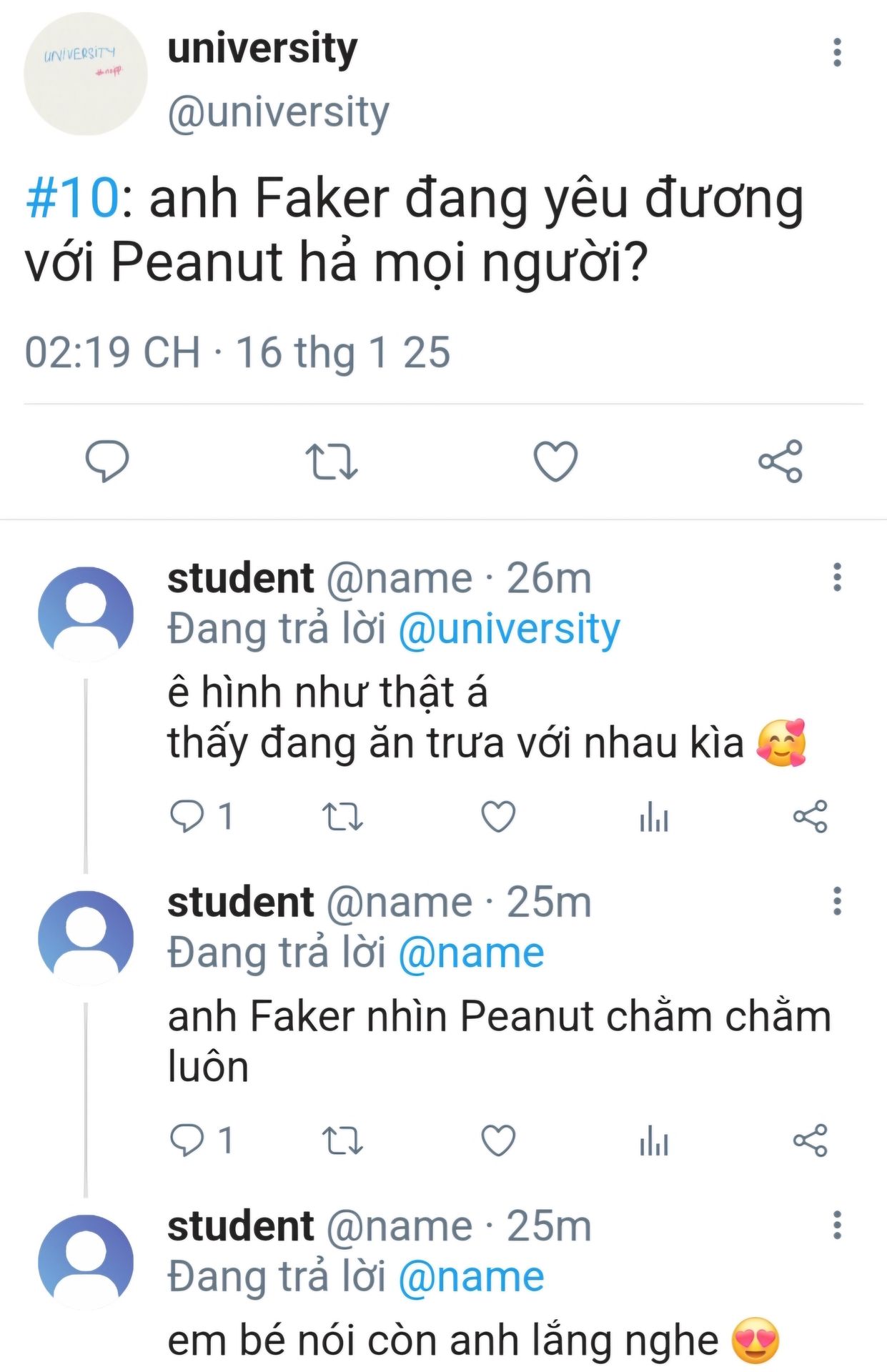Retweet the reply about Faker staring at Peanut
Viewport: 887px width, 1372px height.
tap(342, 1140)
